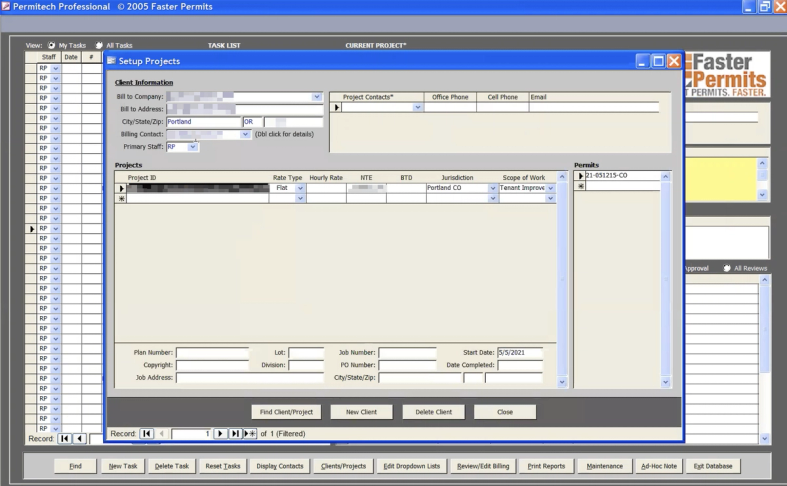Image resolution: width=787 pixels, height=486 pixels.
Task: Click the Job Number input field
Action: click(407, 352)
